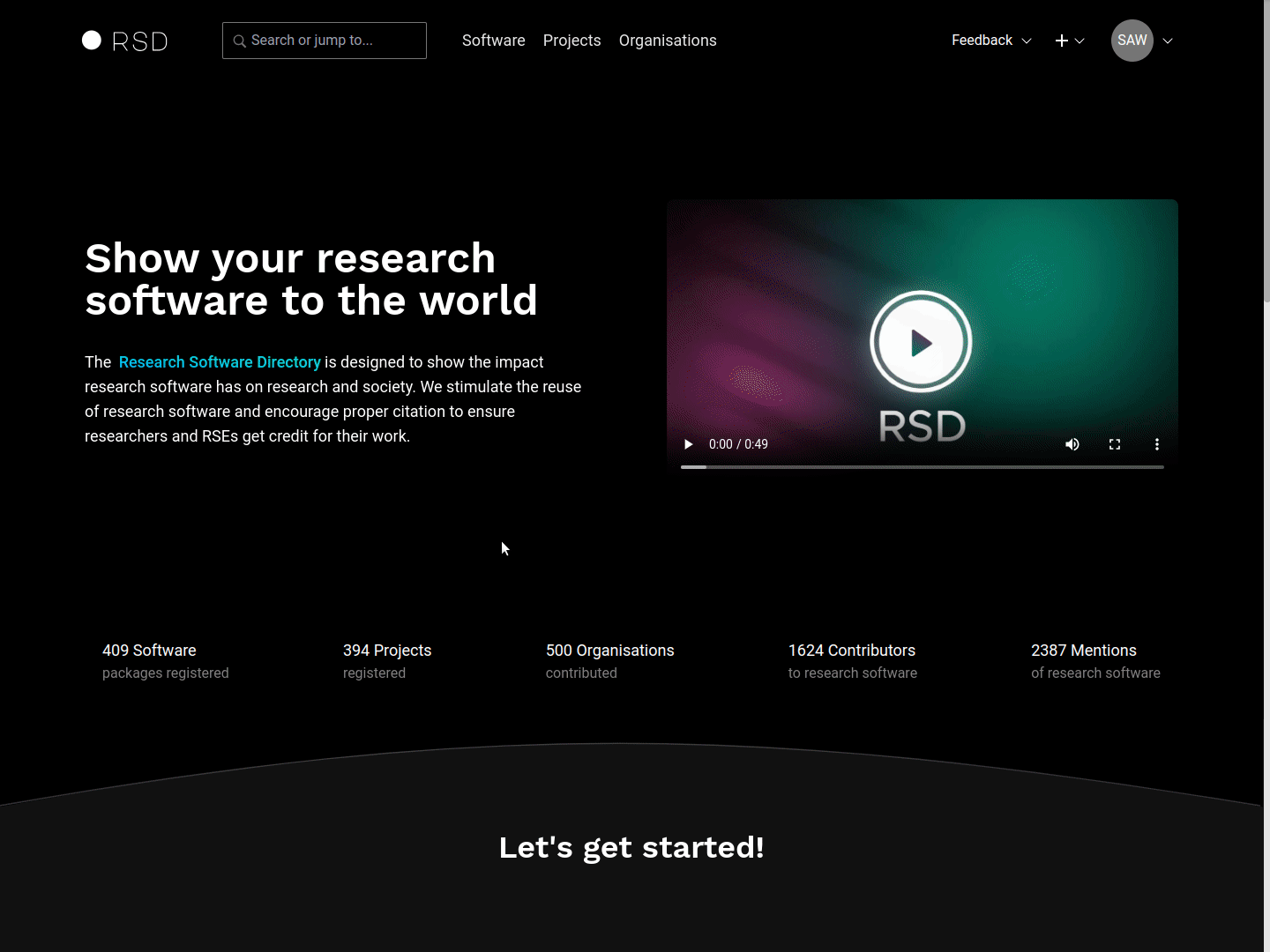
Task: Open the video more options menu
Action: [x=1157, y=444]
